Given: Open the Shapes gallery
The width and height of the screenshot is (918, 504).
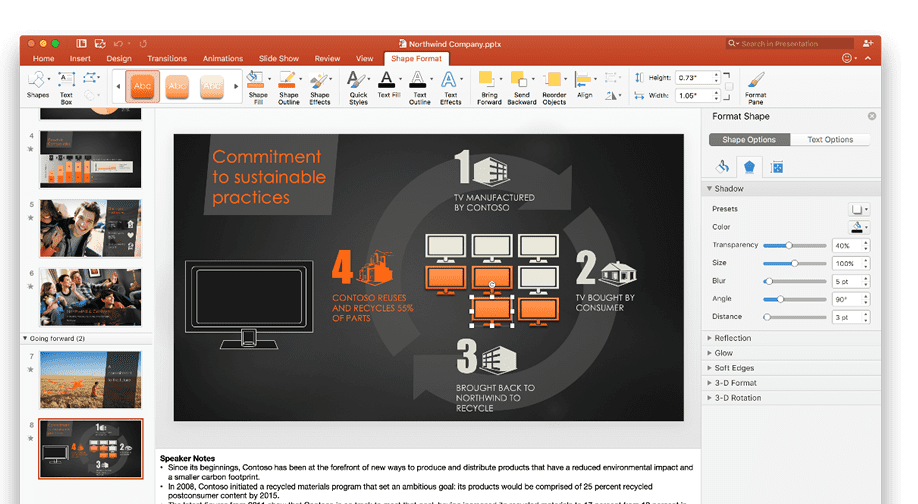Looking at the screenshot, I should 36,84.
